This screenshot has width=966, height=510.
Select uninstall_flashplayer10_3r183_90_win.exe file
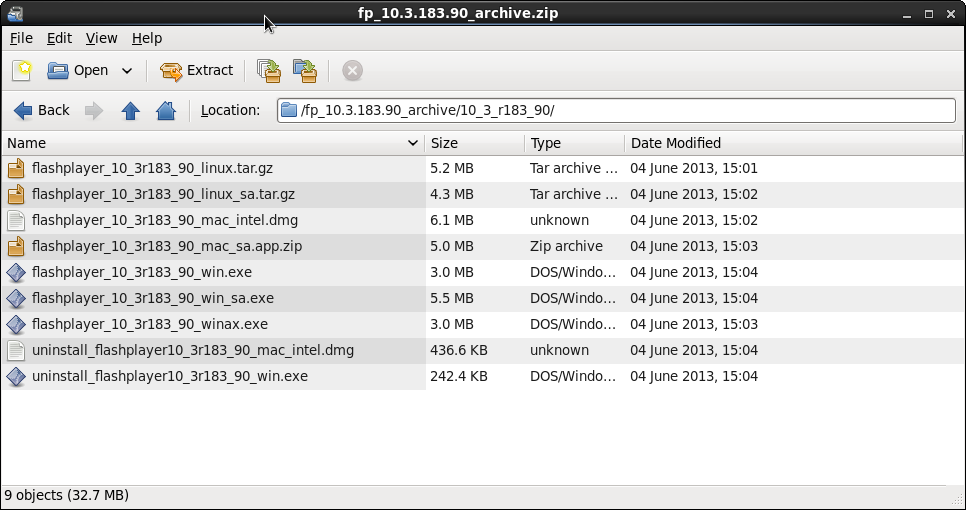click(169, 376)
